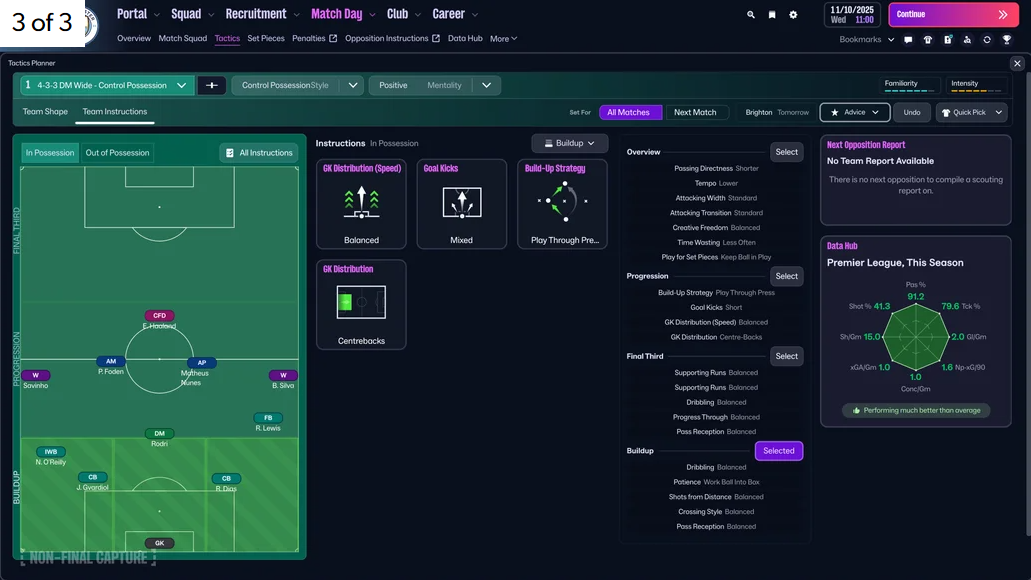Open the Set Pieces tab
The width and height of the screenshot is (1031, 580).
[266, 39]
